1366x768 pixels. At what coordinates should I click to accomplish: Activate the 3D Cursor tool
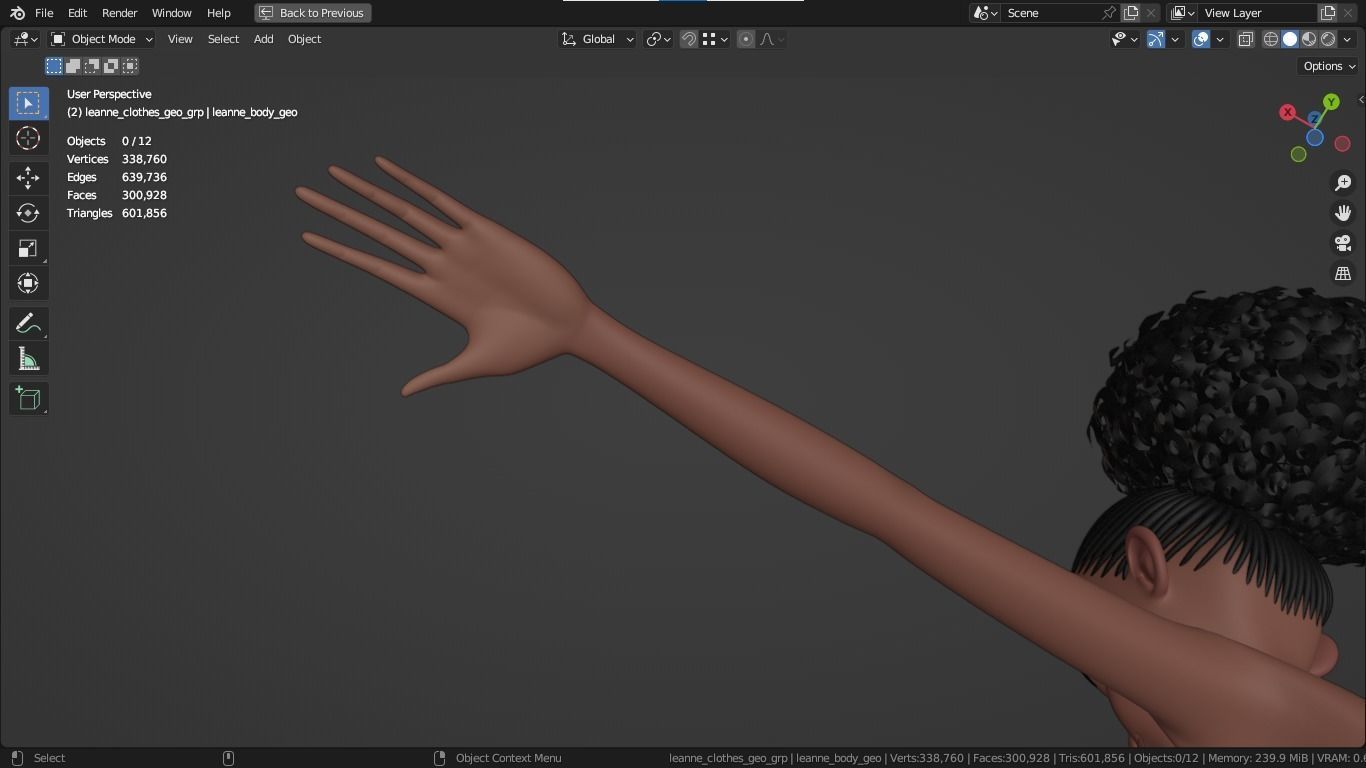point(28,138)
